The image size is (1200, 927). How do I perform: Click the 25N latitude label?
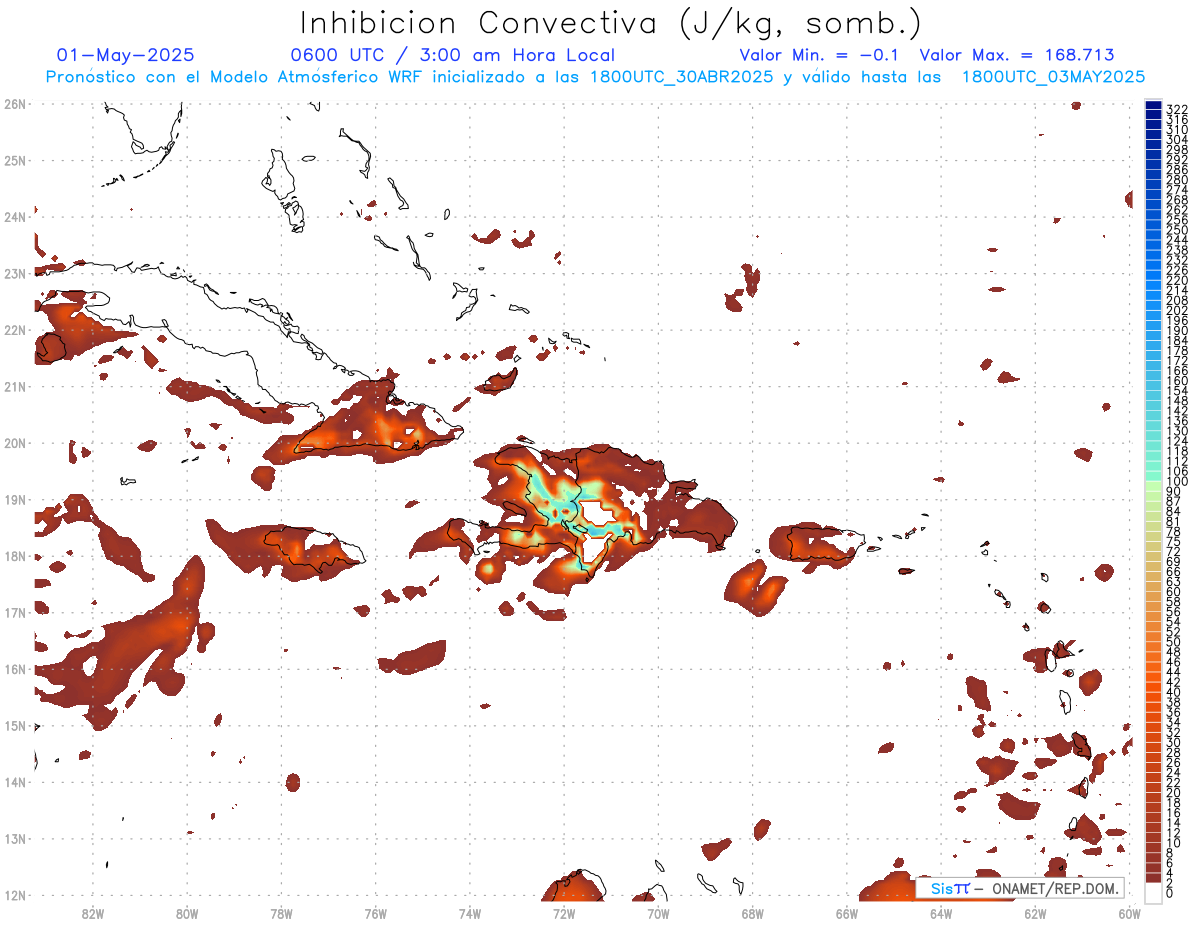pos(14,160)
